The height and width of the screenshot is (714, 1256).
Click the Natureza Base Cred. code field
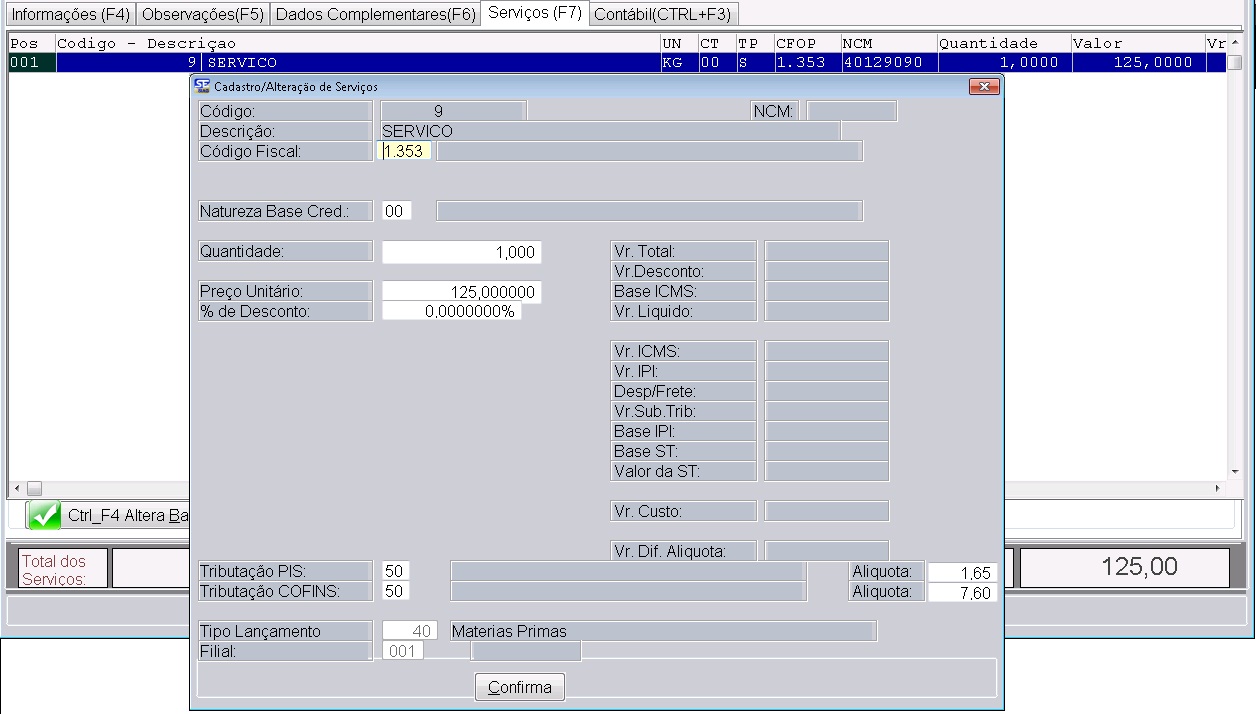tap(396, 212)
